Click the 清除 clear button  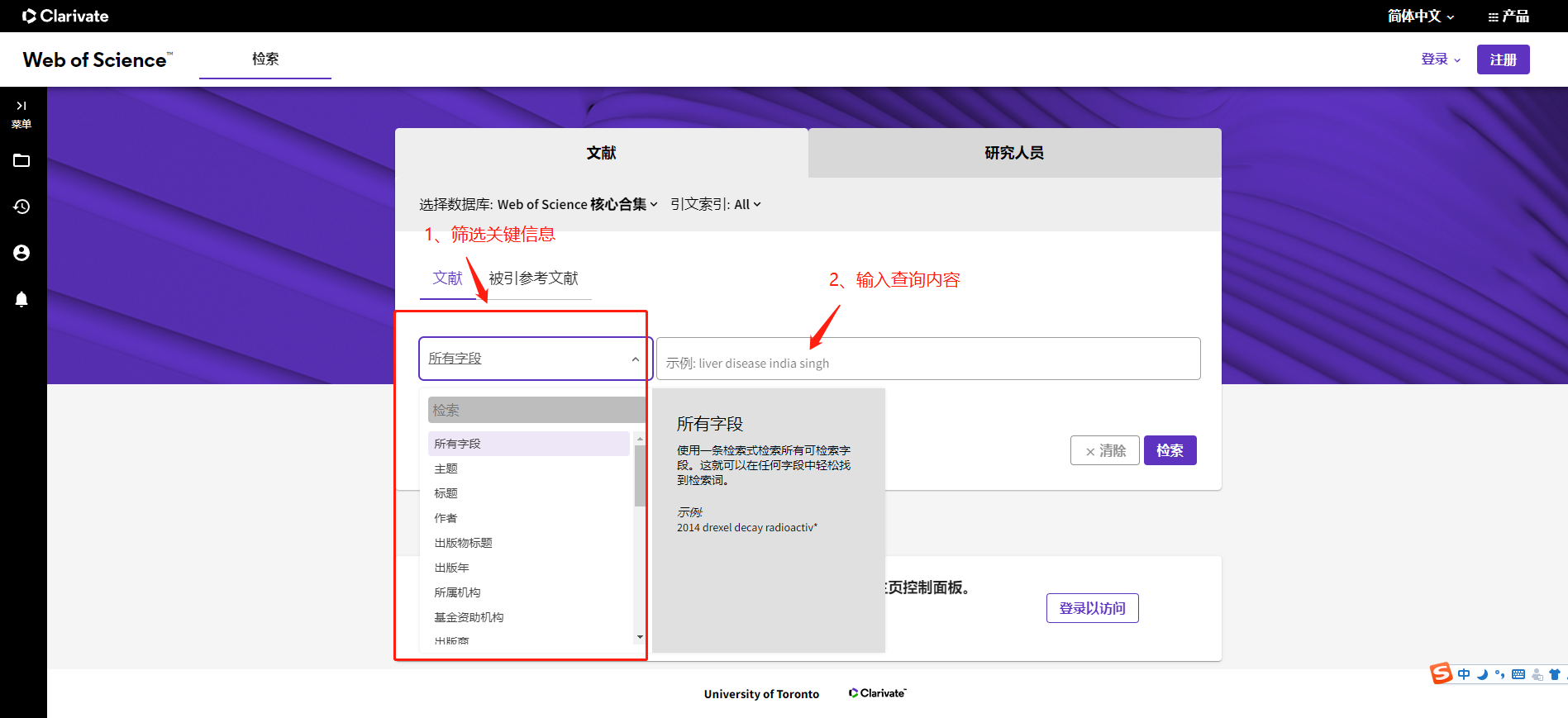pyautogui.click(x=1105, y=450)
